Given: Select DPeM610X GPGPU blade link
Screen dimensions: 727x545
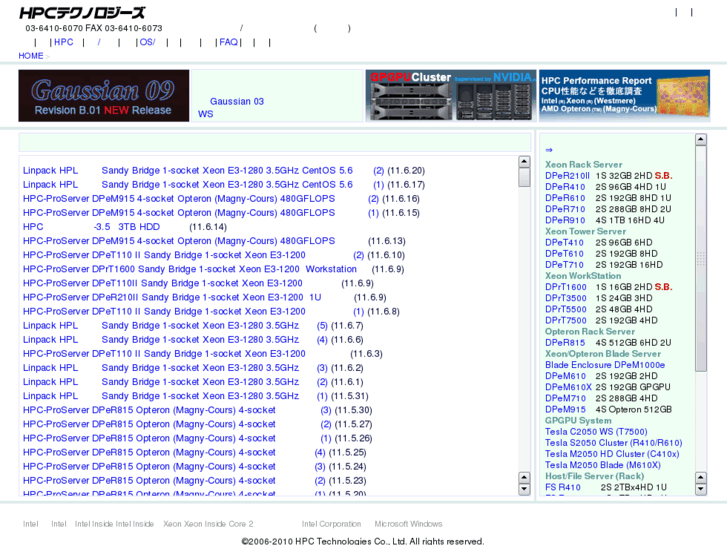Looking at the screenshot, I should pos(568,387).
